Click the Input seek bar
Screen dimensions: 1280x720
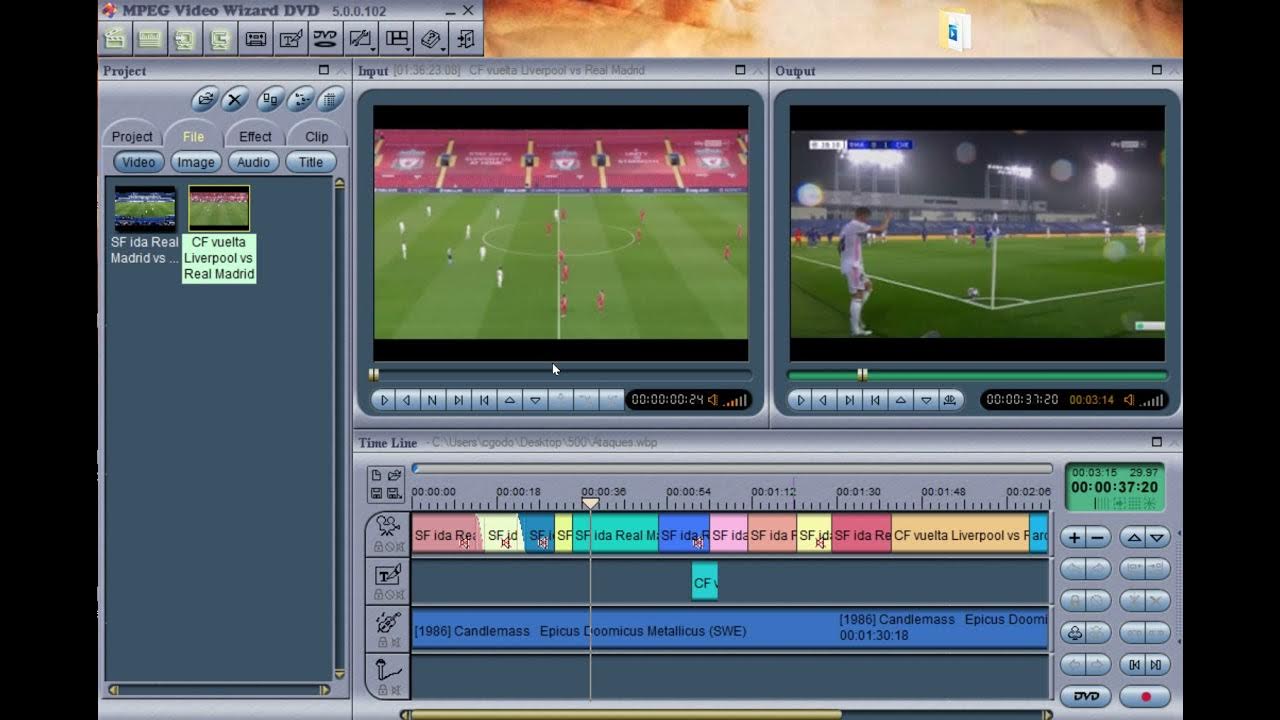point(560,375)
